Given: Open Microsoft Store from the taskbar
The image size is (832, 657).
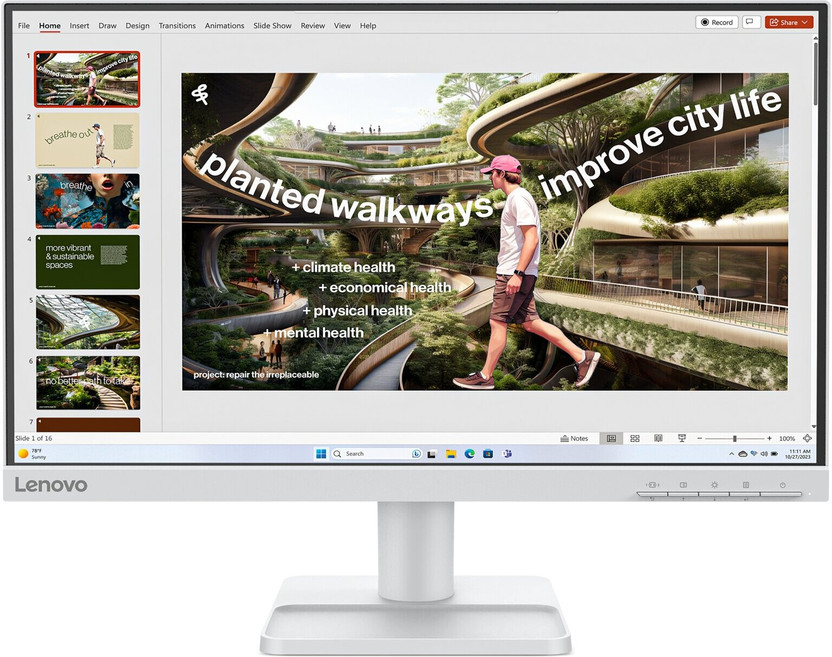Looking at the screenshot, I should tap(488, 454).
